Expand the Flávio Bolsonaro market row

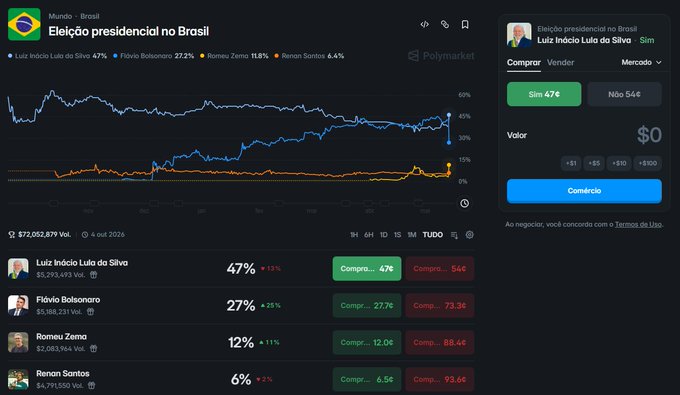pyautogui.click(x=241, y=305)
